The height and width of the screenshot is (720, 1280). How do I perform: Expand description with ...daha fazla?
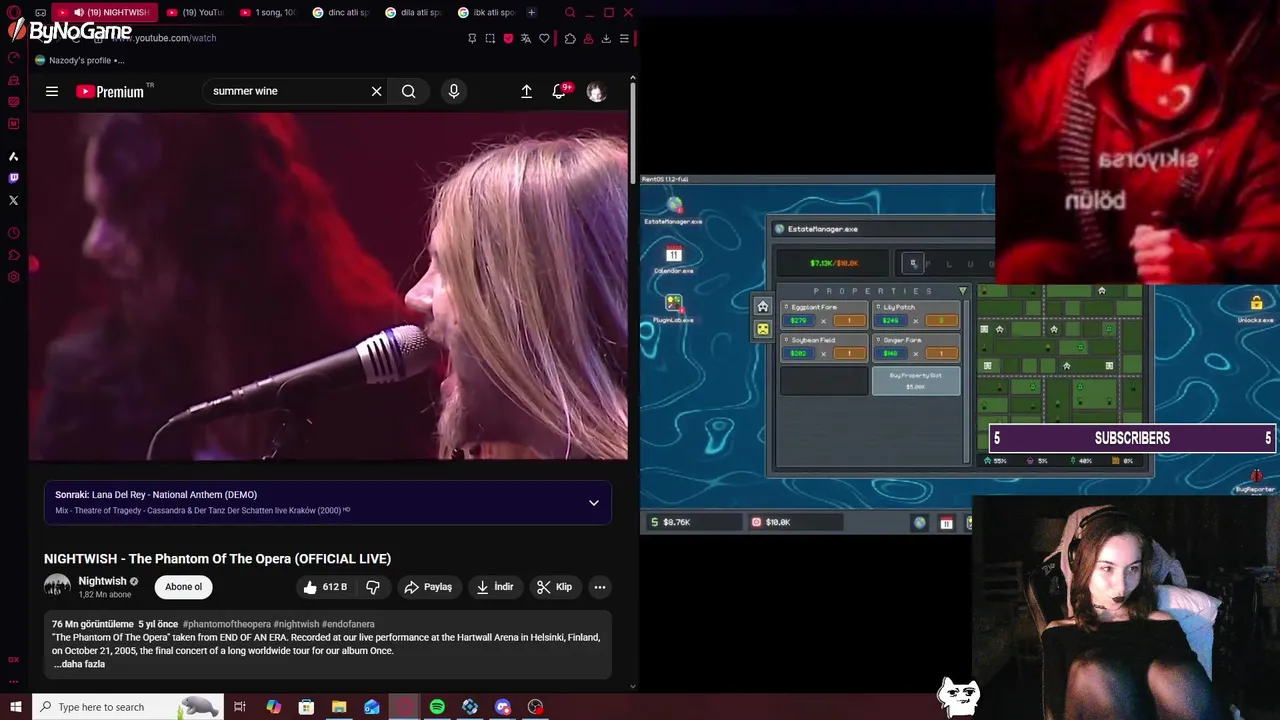pyautogui.click(x=79, y=664)
